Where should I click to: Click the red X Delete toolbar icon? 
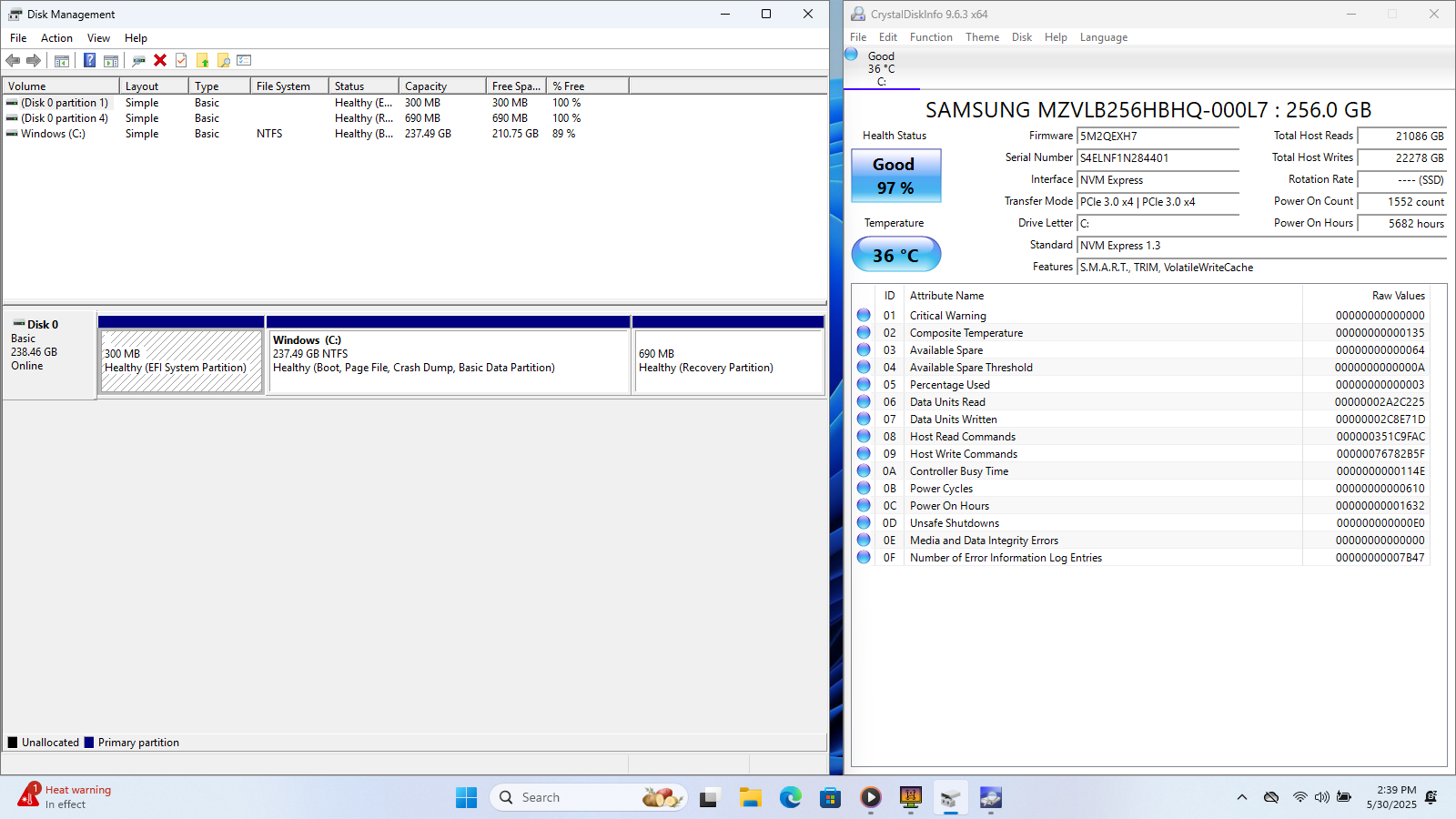[160, 60]
